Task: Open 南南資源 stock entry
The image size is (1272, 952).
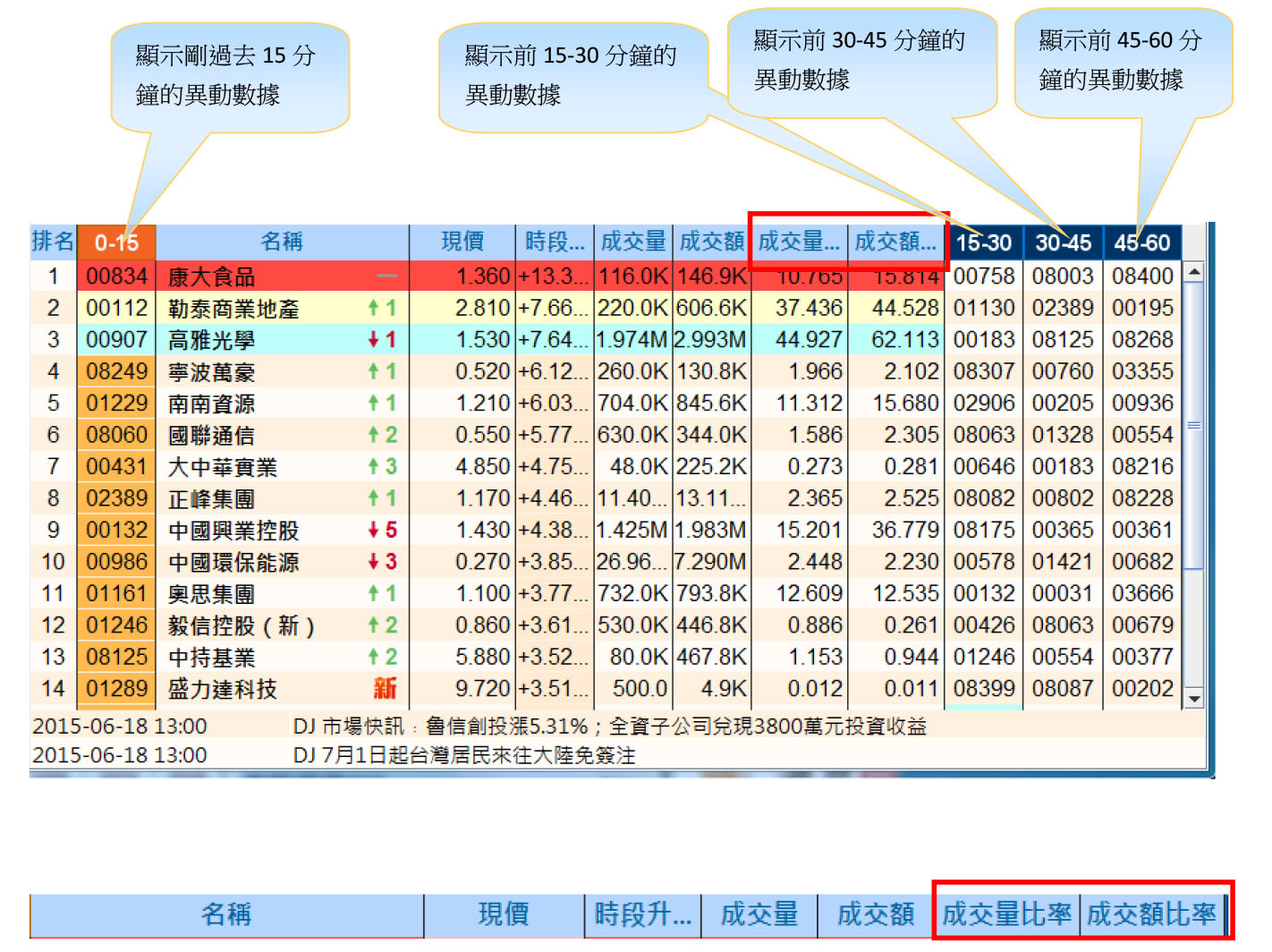Action: click(x=212, y=404)
